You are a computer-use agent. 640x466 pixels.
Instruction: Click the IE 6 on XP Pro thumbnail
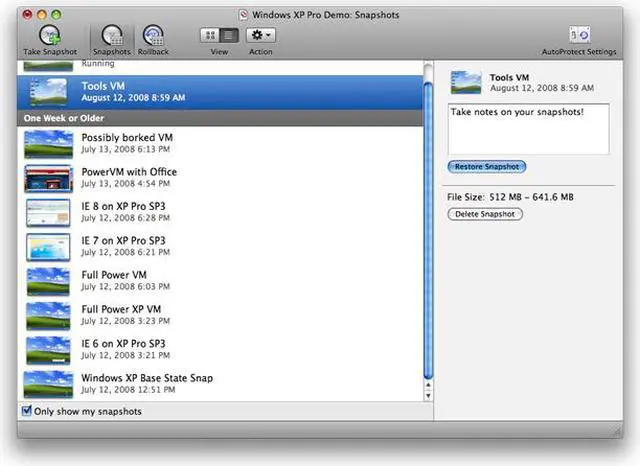[x=48, y=350]
